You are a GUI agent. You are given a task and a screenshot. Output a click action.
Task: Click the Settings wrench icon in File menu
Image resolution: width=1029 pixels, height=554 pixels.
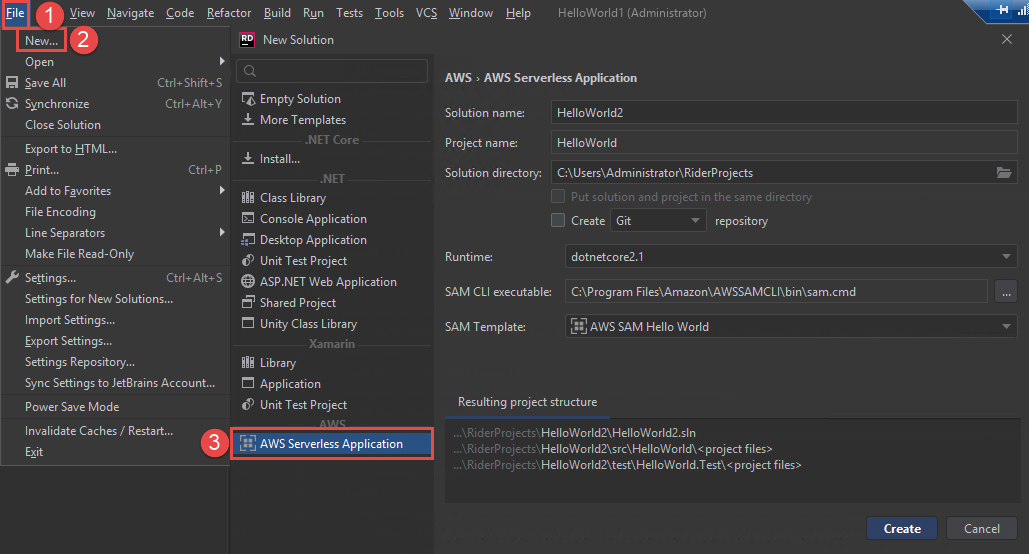[12, 278]
